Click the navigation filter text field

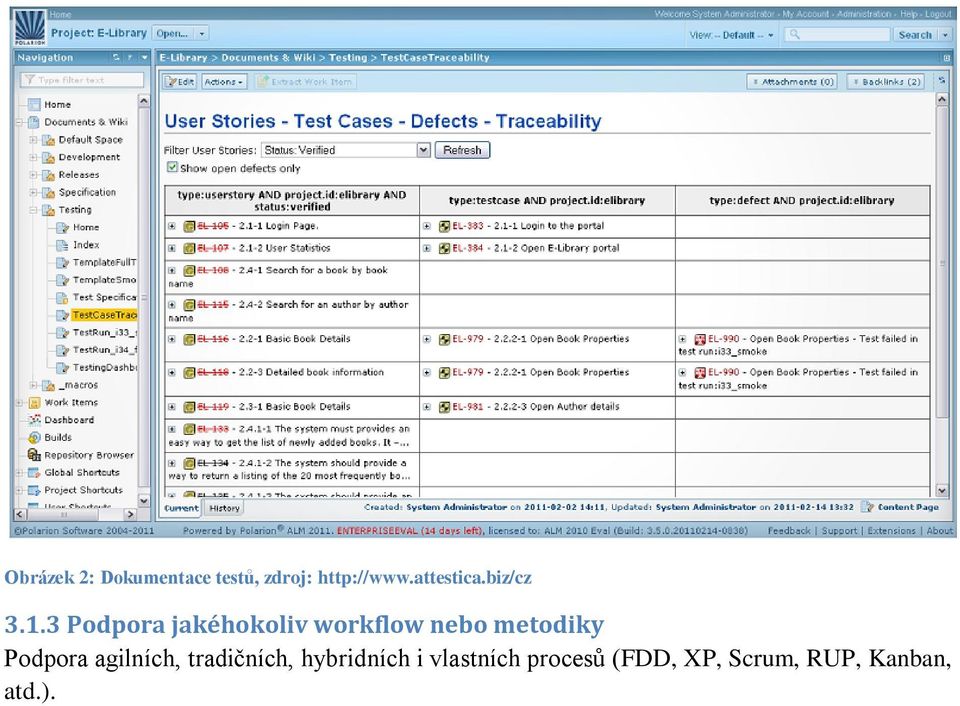coord(83,80)
